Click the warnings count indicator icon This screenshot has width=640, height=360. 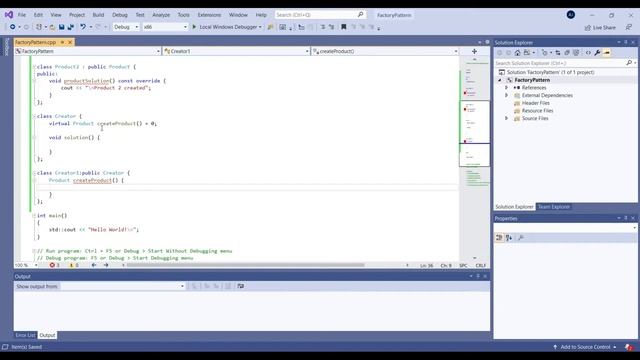click(71, 265)
